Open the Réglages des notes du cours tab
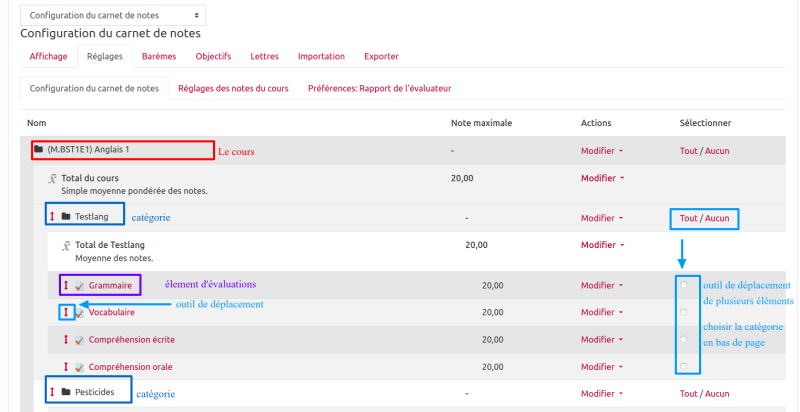Image resolution: width=800 pixels, height=412 pixels. [233, 88]
